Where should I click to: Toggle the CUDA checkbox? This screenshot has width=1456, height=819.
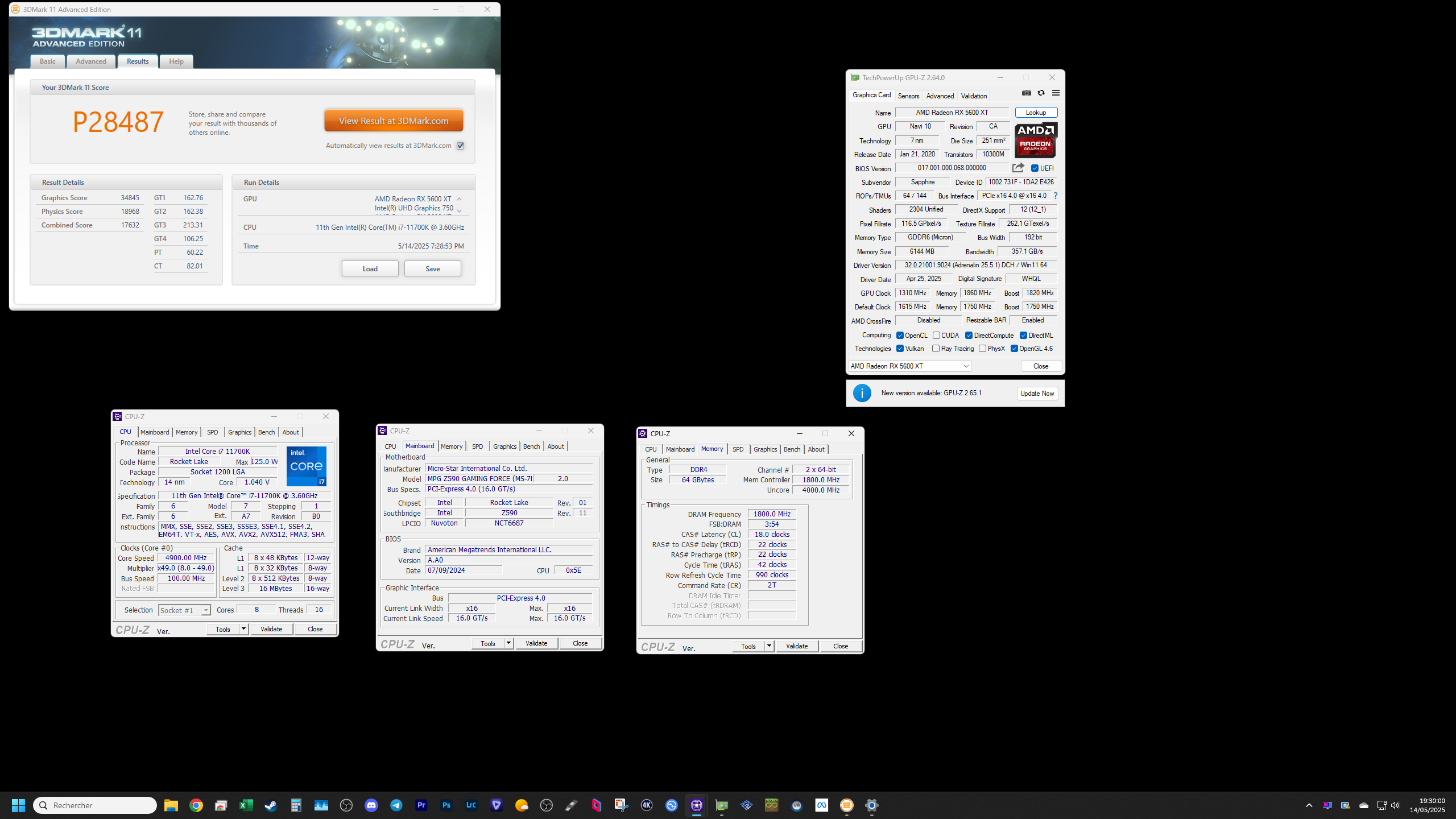click(x=936, y=336)
